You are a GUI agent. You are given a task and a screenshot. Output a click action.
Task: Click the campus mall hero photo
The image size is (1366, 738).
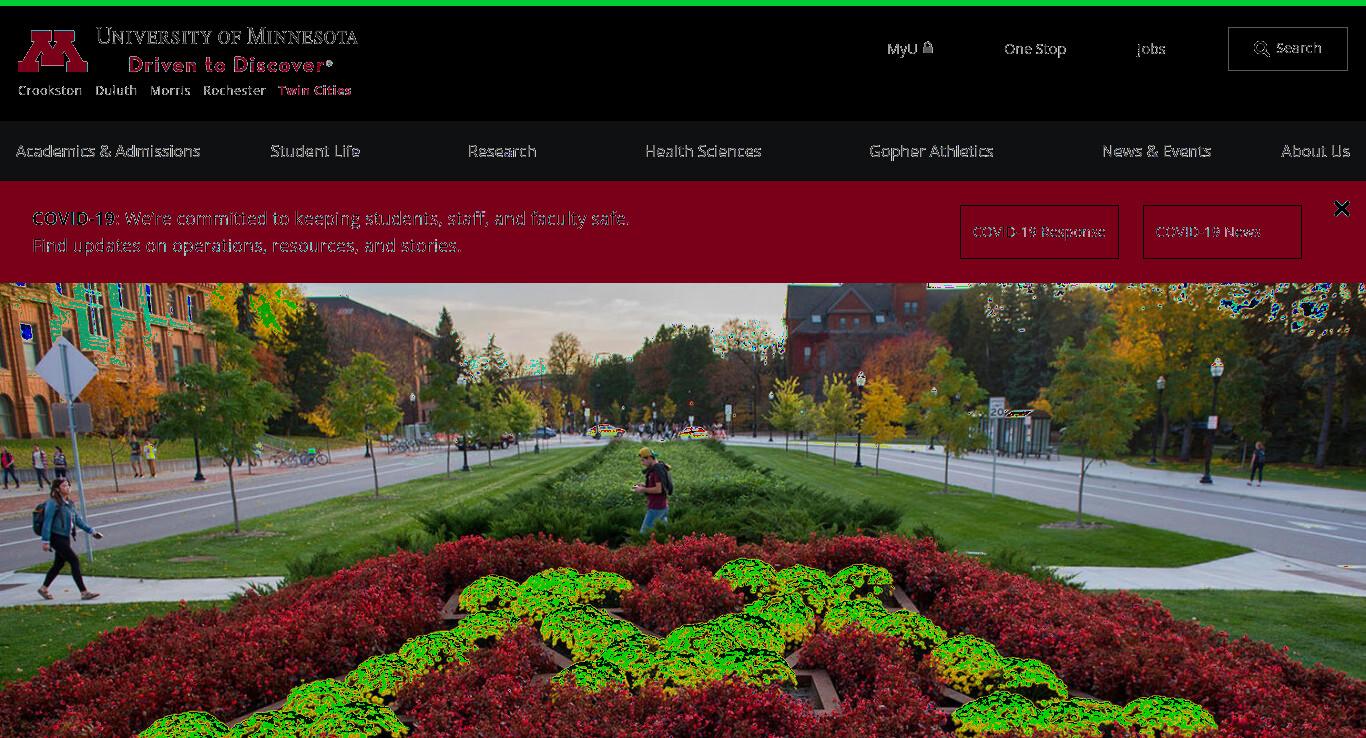tap(683, 510)
